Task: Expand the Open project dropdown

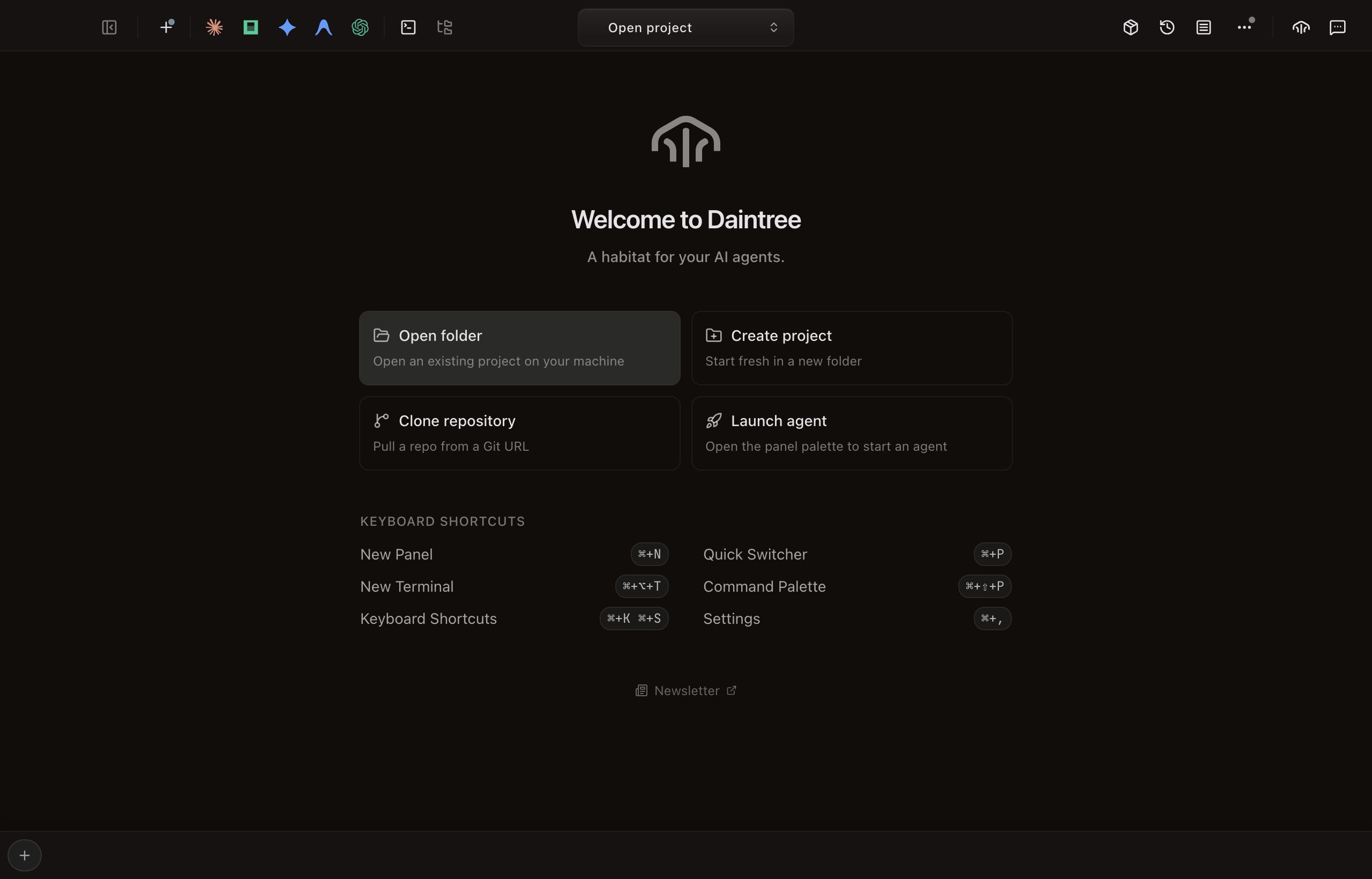Action: point(685,27)
